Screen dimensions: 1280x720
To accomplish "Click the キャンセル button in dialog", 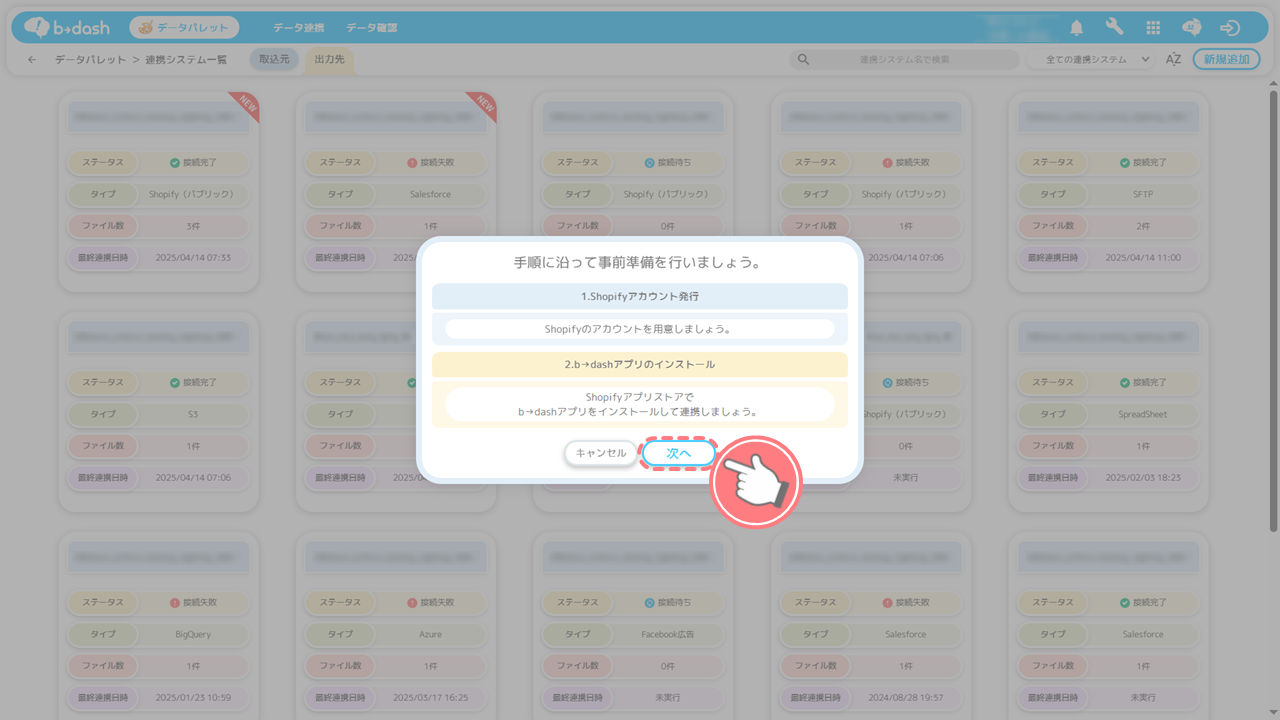I will (x=601, y=453).
